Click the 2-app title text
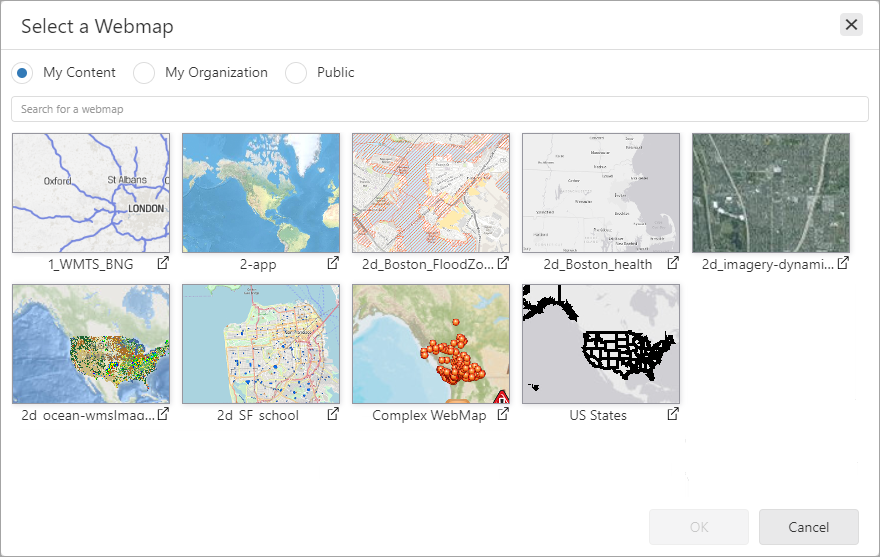 pos(258,264)
